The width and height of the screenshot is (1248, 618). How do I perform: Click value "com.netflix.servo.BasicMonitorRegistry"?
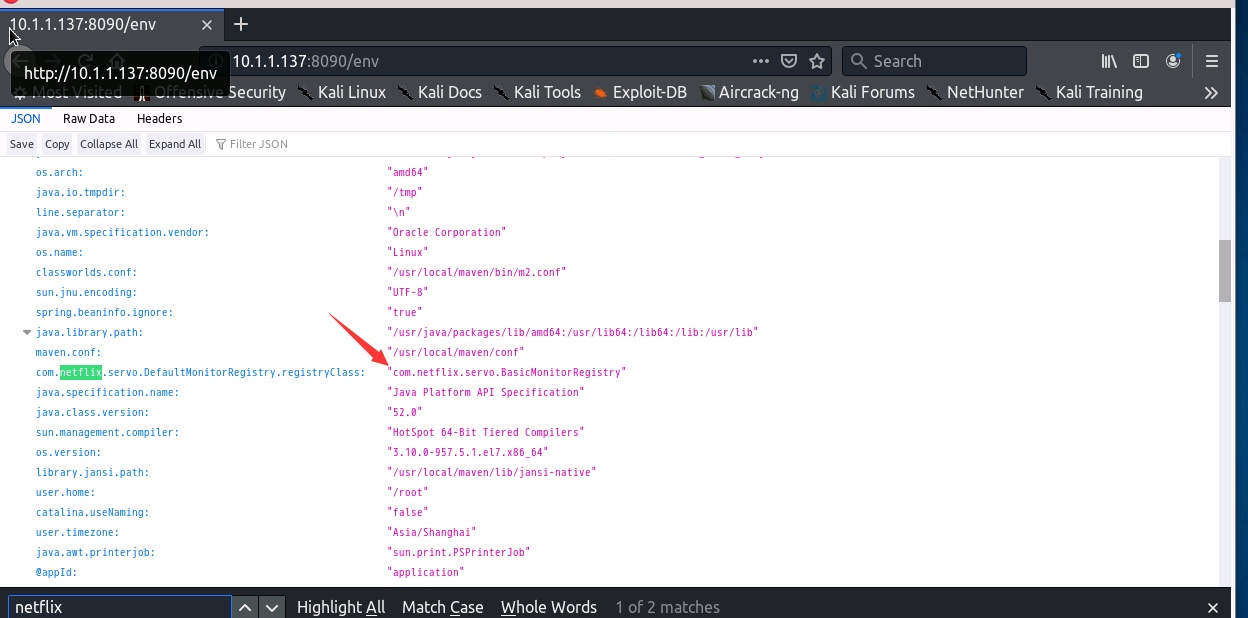tap(507, 372)
